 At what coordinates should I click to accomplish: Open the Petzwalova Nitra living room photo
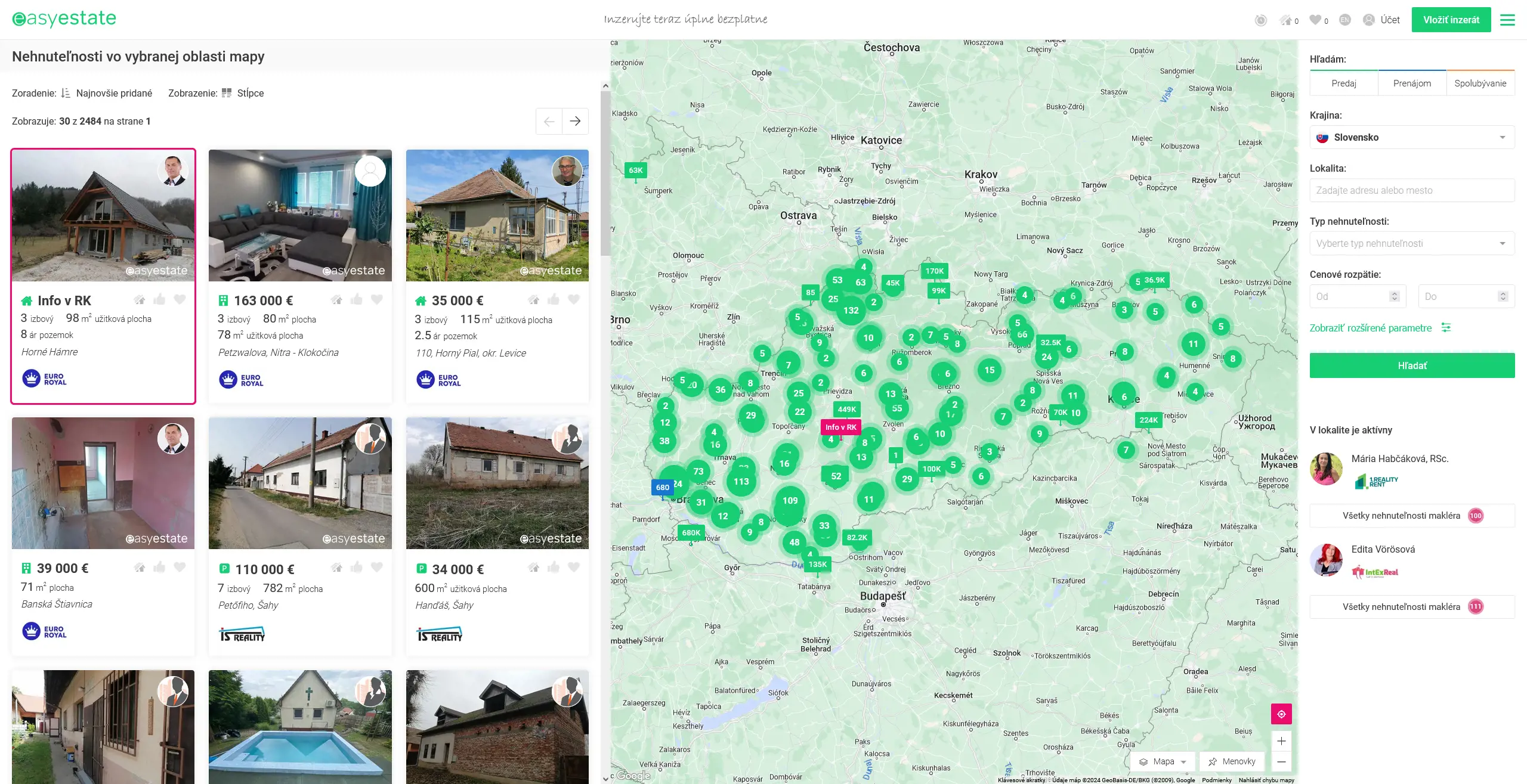click(300, 215)
